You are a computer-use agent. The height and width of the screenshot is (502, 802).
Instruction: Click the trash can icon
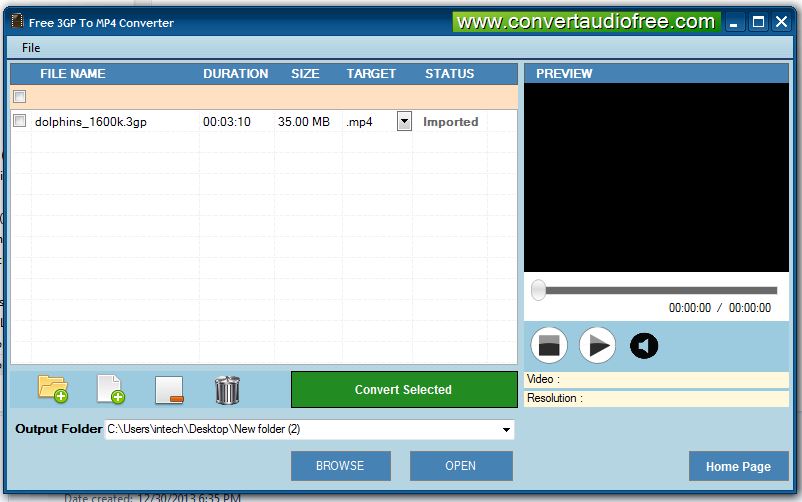coord(227,389)
